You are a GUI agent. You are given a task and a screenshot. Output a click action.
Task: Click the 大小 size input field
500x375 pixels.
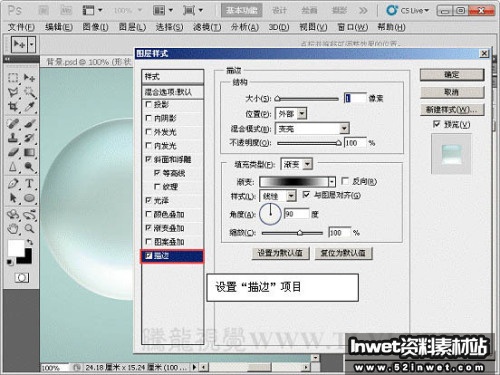(355, 98)
